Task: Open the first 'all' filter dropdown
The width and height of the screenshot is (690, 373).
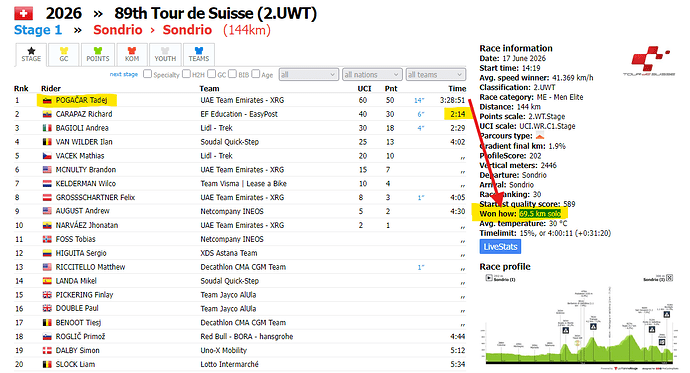Action: coord(308,74)
